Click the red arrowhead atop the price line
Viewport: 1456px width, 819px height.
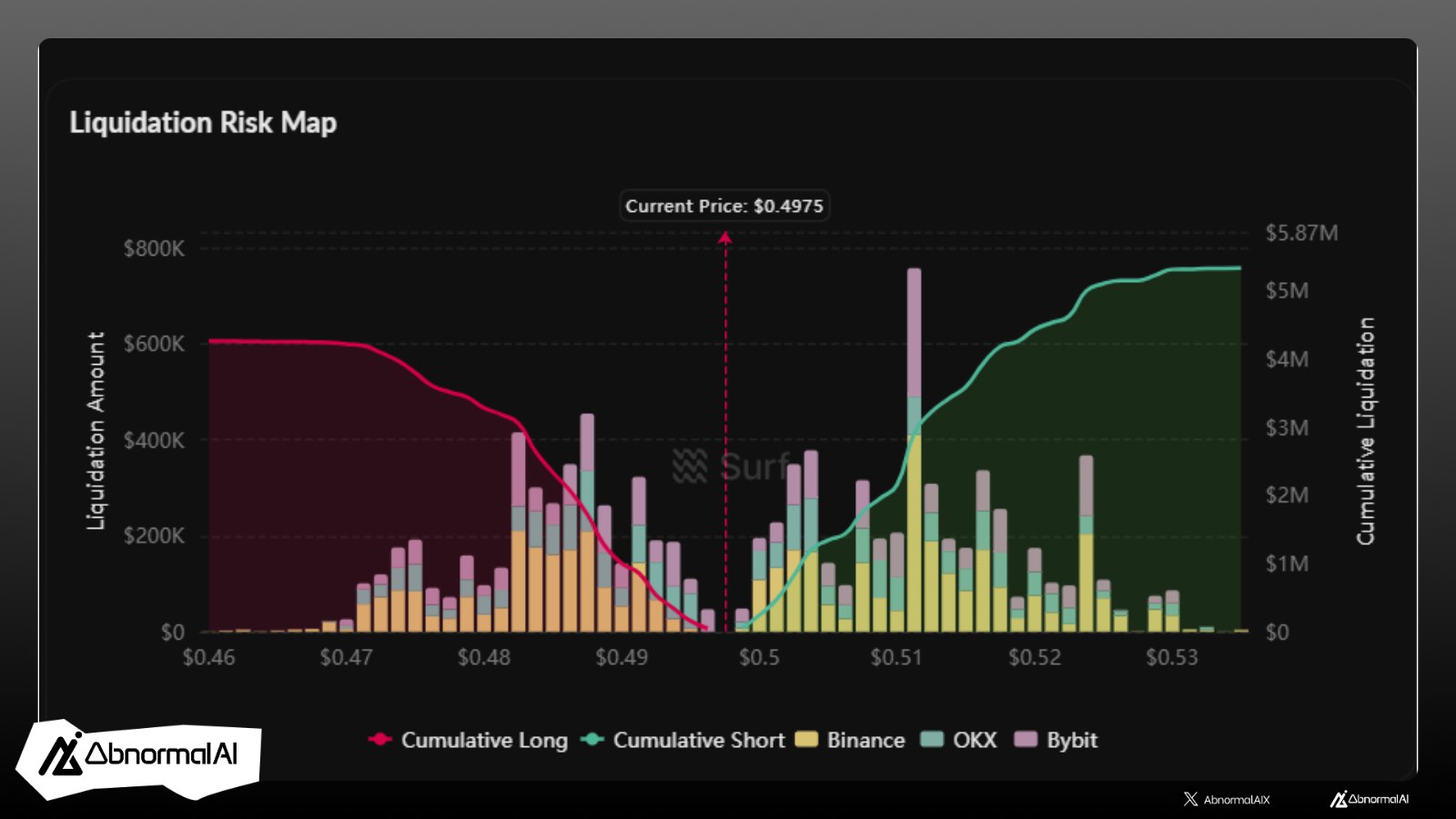pyautogui.click(x=725, y=238)
